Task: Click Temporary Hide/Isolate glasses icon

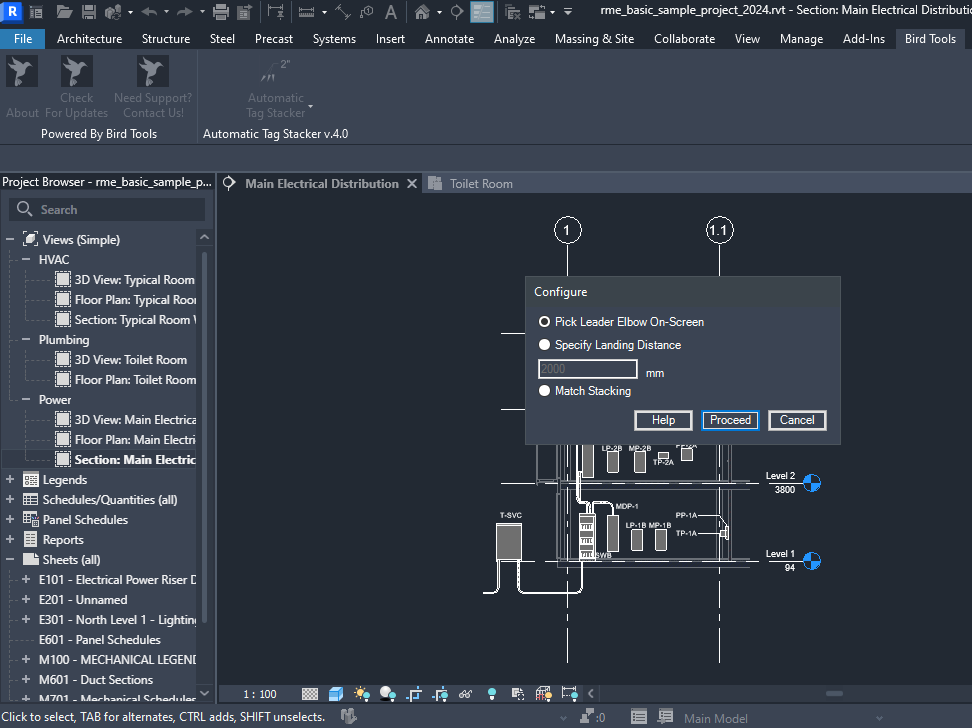Action: pyautogui.click(x=465, y=693)
